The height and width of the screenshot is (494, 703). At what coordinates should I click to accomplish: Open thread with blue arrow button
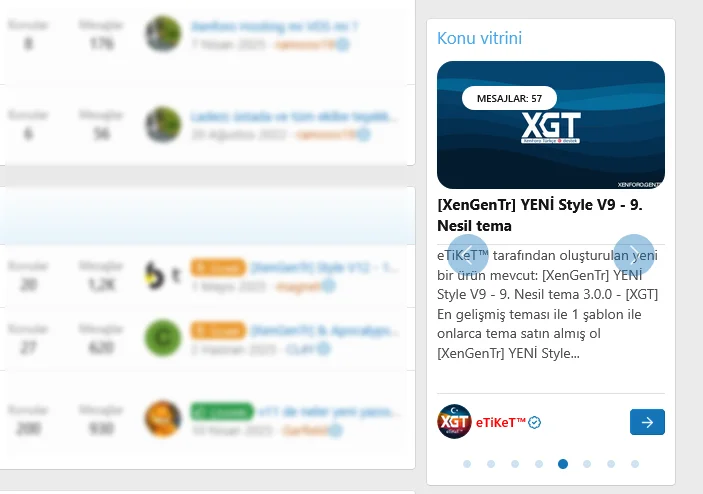[x=647, y=422]
